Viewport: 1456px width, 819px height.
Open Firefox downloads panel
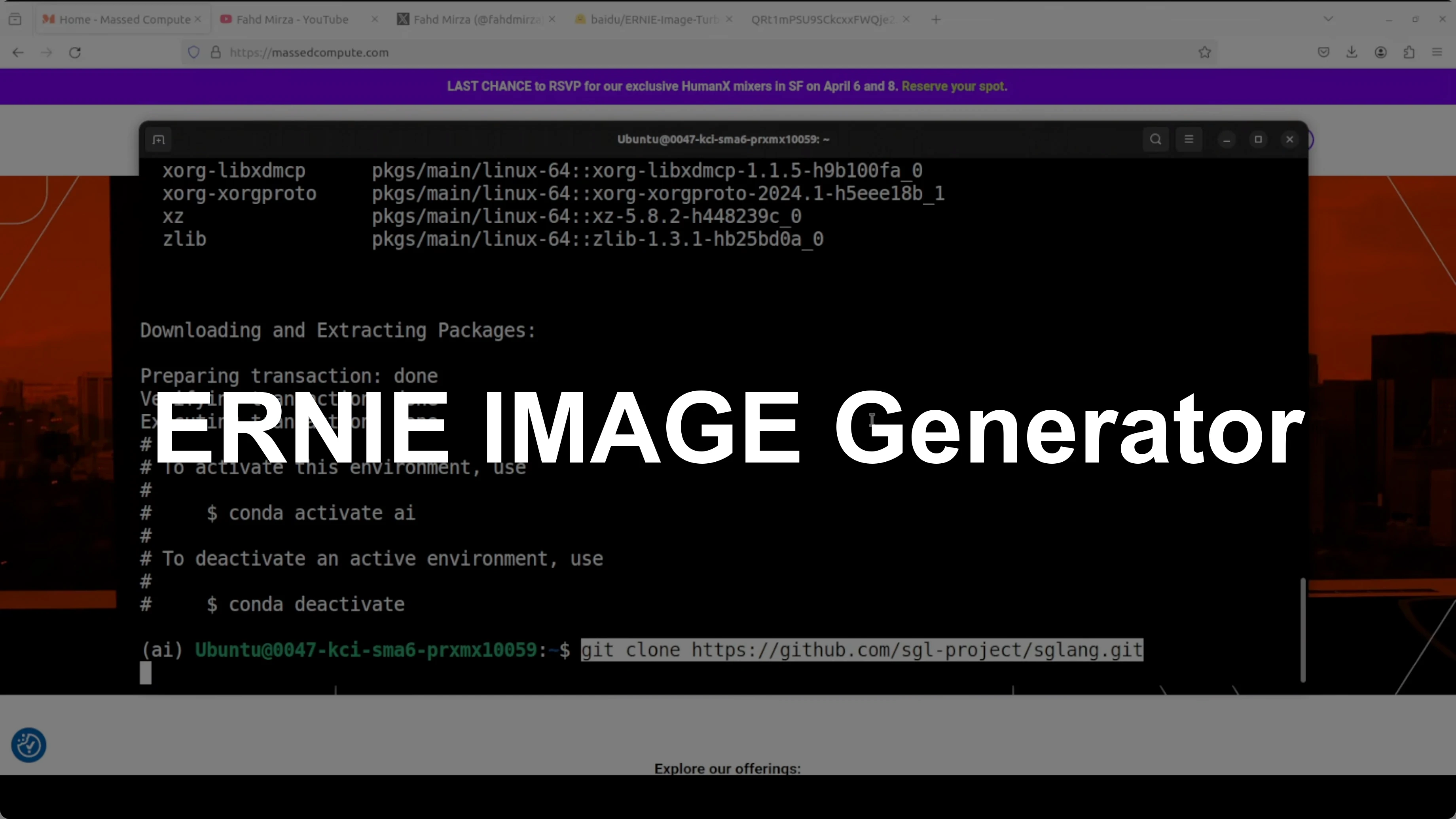pos(1352,53)
